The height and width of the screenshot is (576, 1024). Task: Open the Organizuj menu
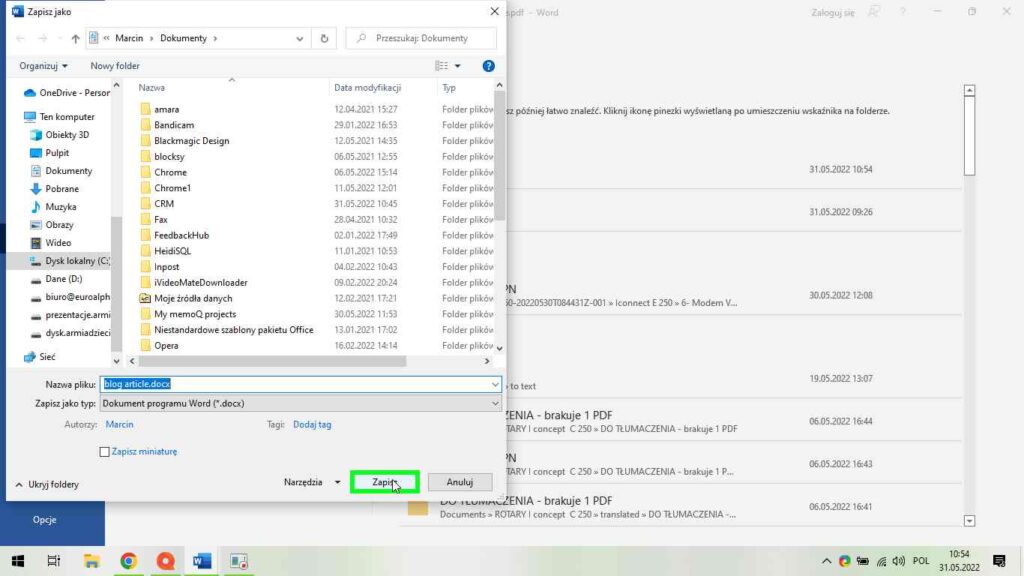click(43, 66)
